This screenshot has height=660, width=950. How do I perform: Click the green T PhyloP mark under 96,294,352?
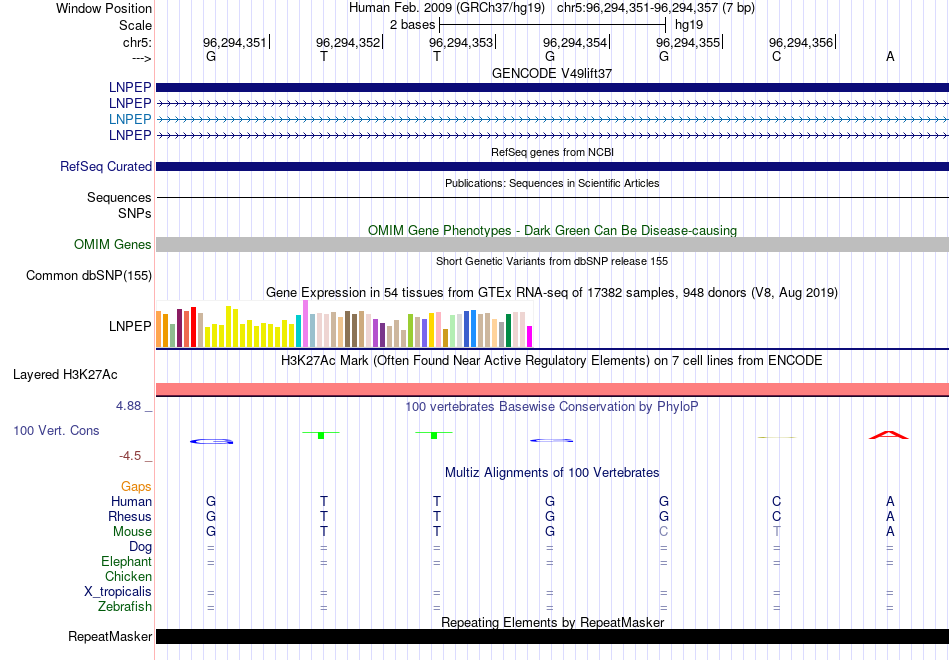(321, 435)
